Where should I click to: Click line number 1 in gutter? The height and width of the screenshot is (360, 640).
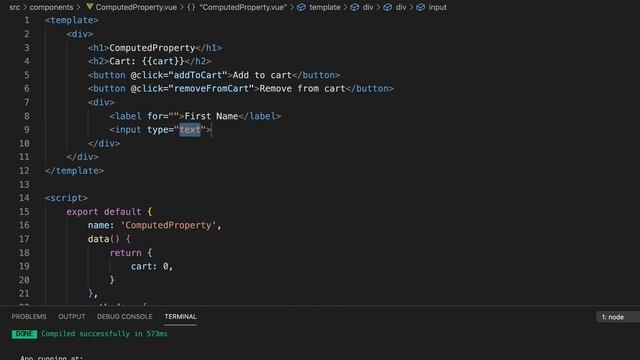27,20
